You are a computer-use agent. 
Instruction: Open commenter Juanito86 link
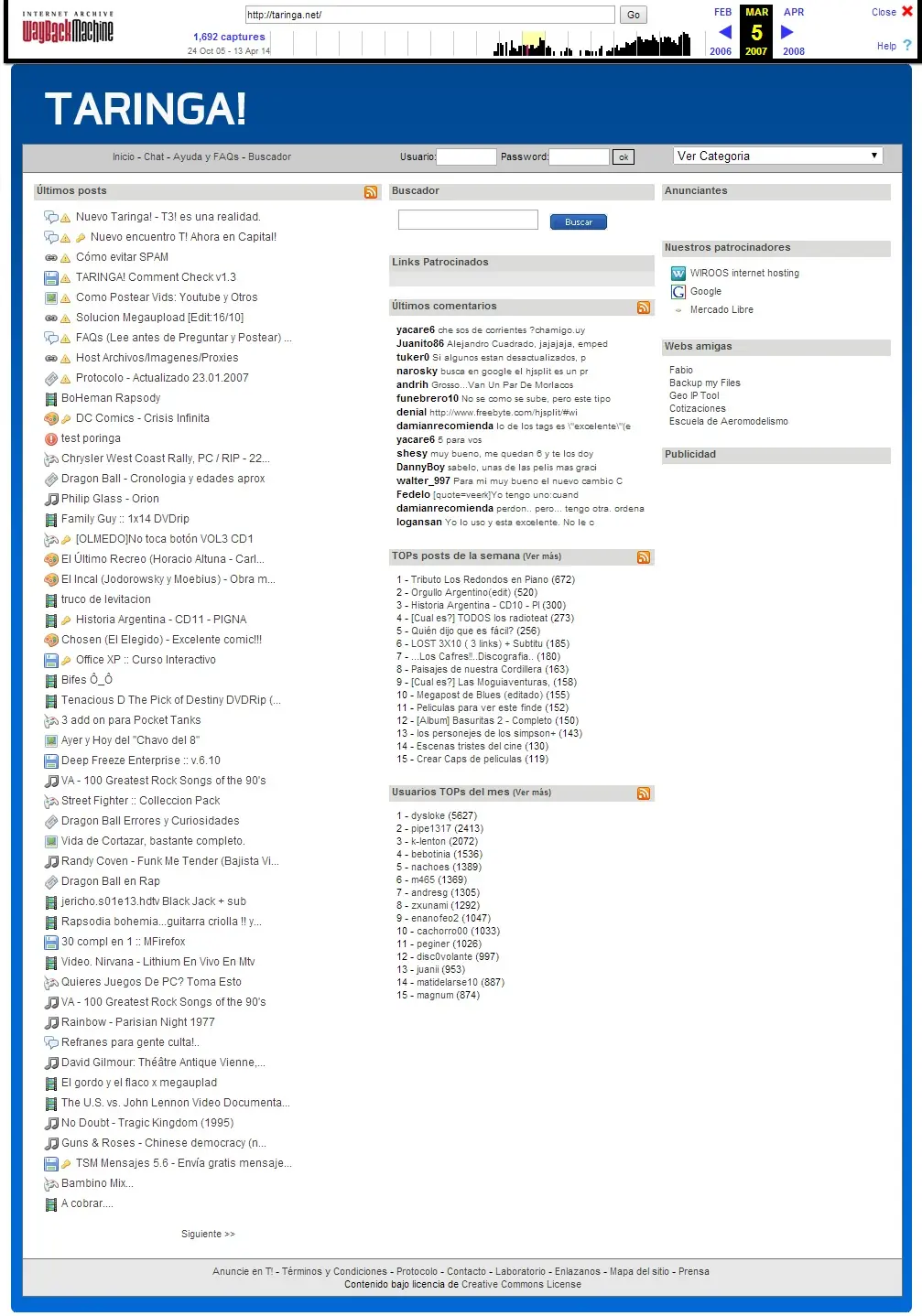point(420,344)
